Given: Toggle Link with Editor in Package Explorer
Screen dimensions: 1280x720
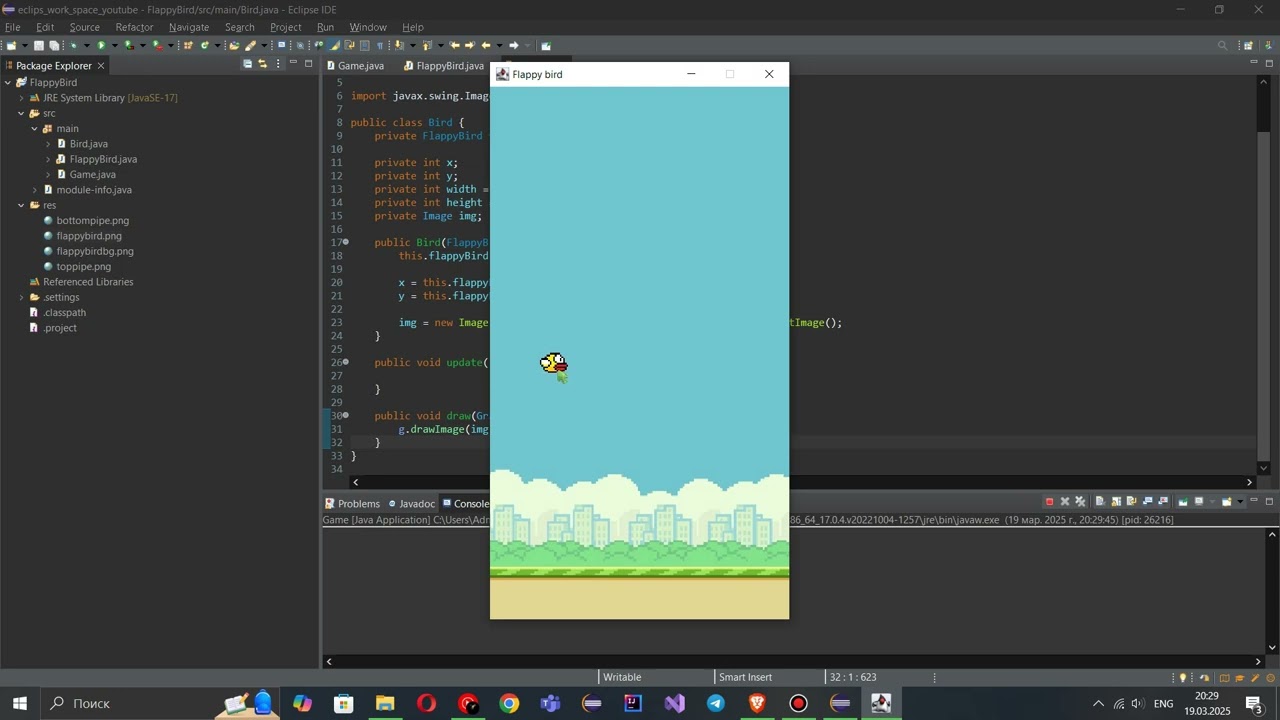Looking at the screenshot, I should pyautogui.click(x=263, y=64).
